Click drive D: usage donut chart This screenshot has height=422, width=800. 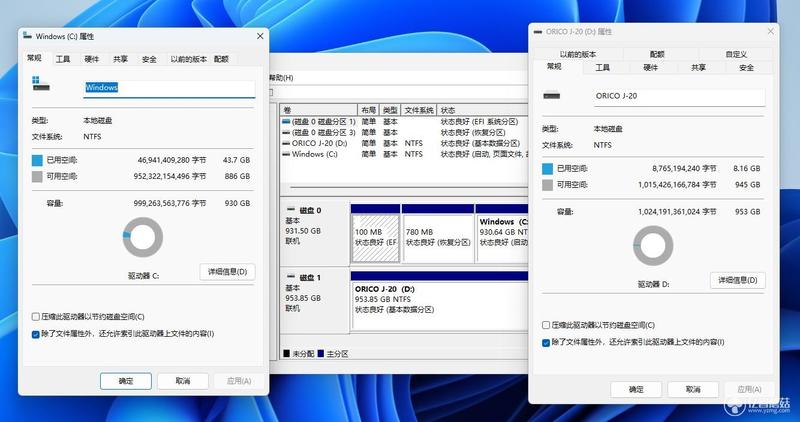(x=653, y=245)
